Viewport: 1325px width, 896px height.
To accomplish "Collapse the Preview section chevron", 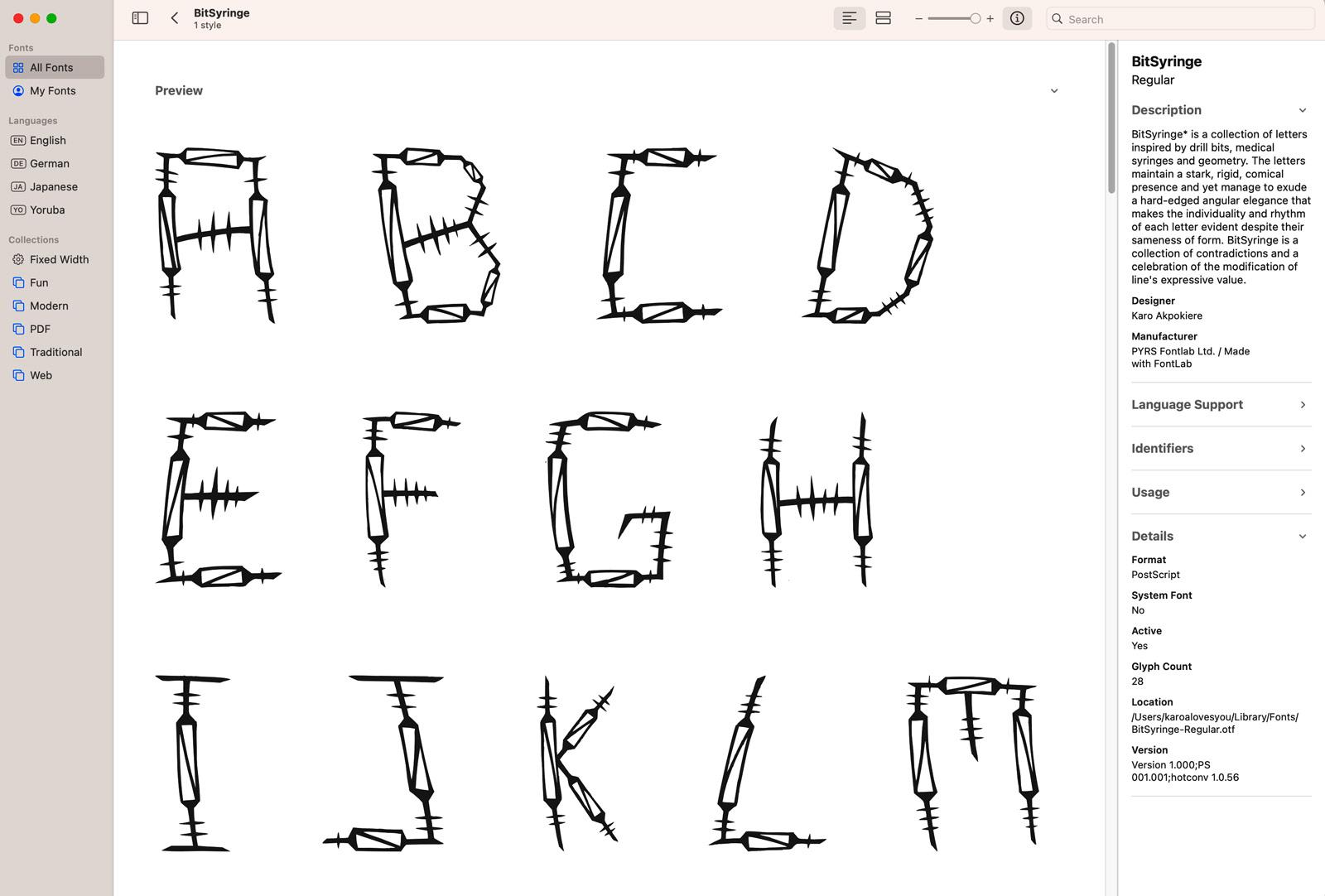I will [1054, 91].
